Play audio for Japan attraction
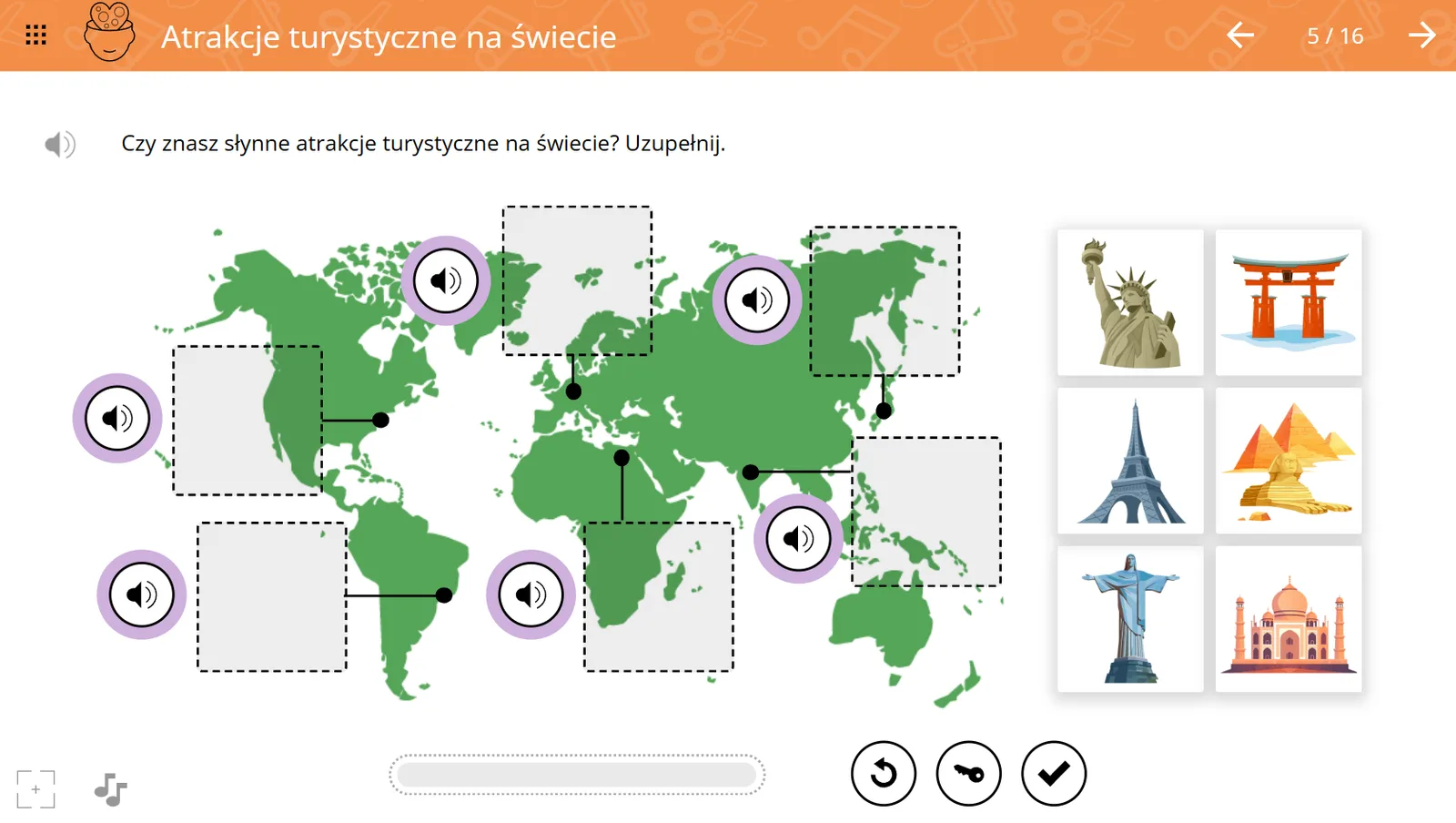This screenshot has height=823, width=1456. coord(757,300)
